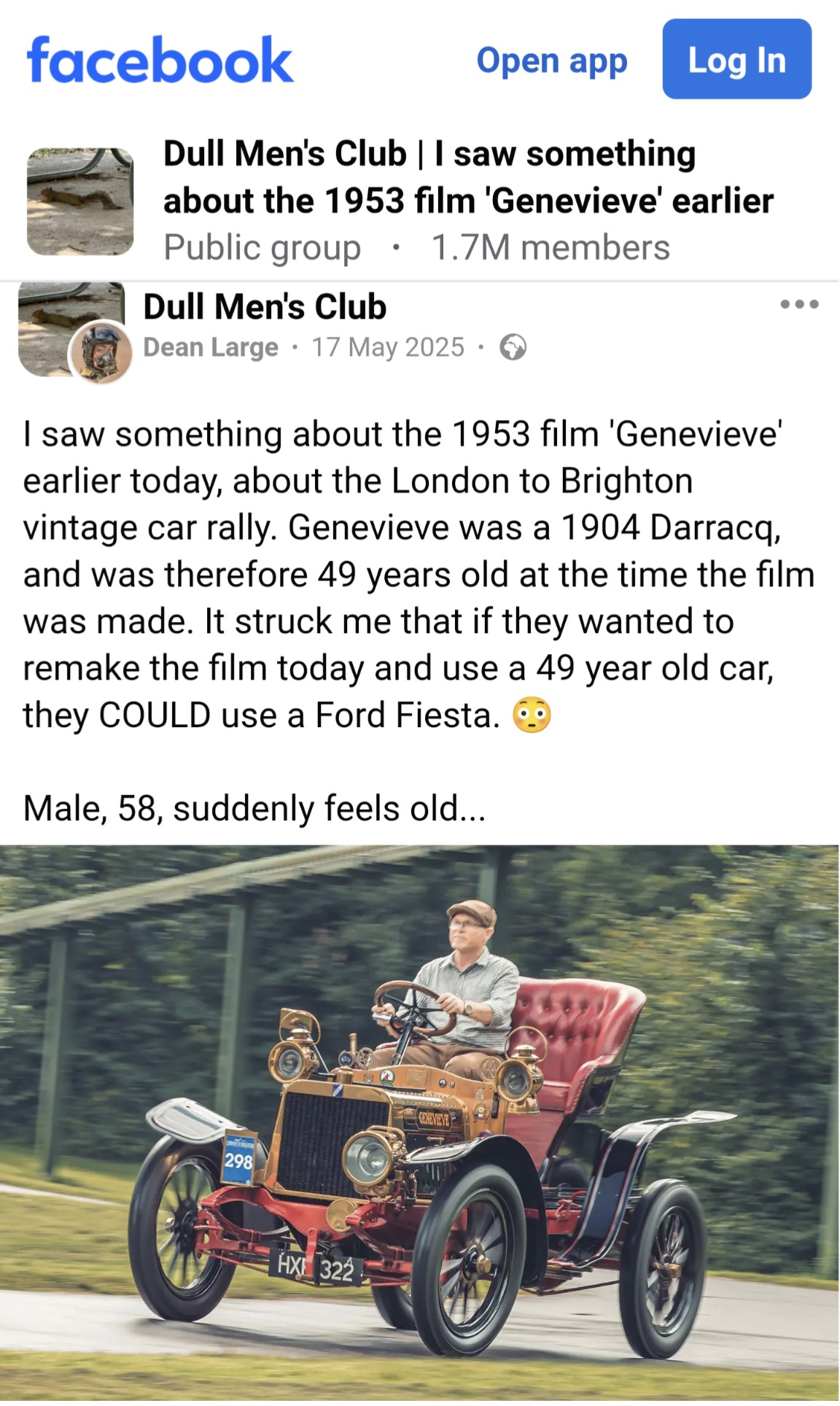Open the vintage Genevieve car photo

[x=419, y=1122]
